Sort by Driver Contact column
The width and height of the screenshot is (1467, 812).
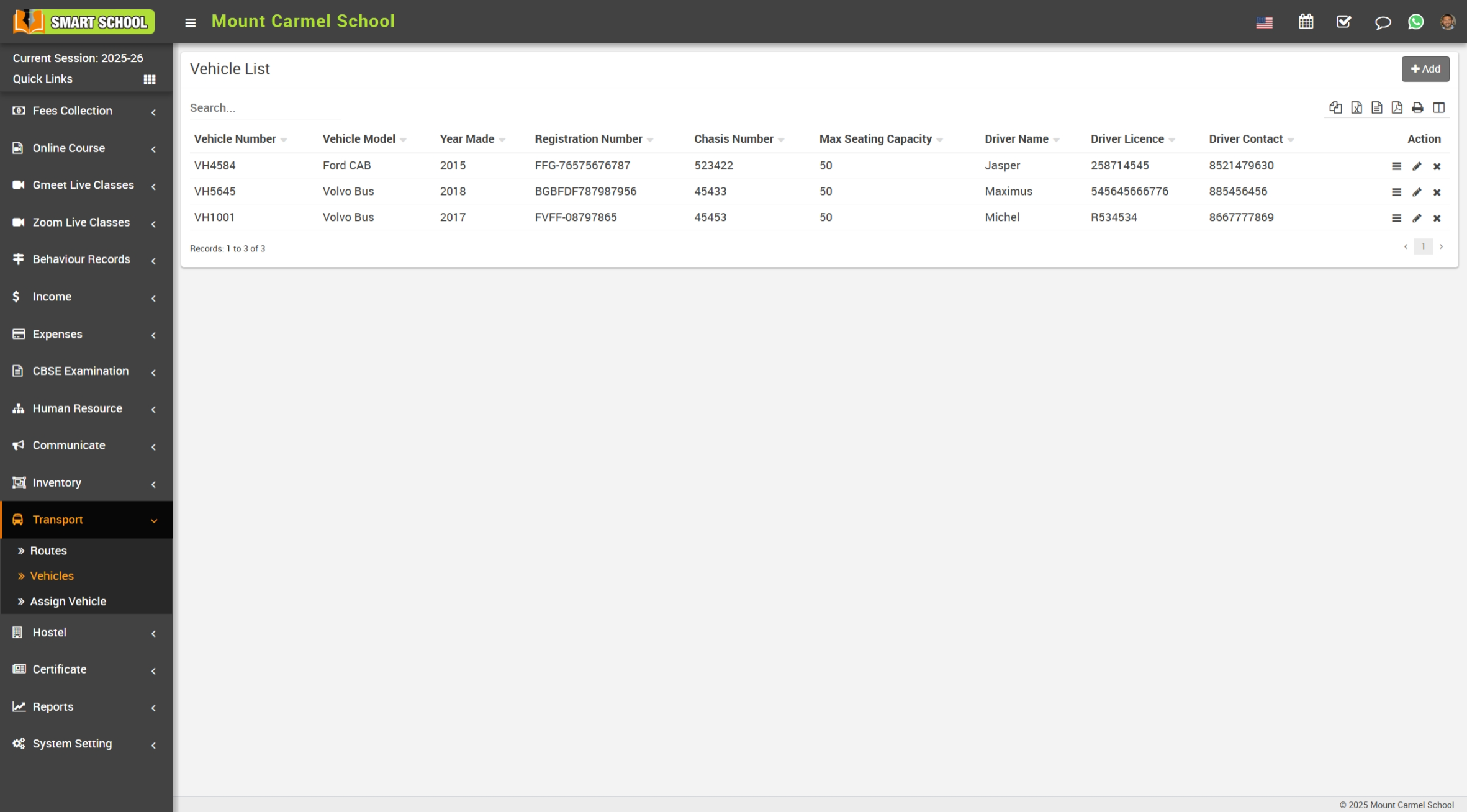[1251, 139]
